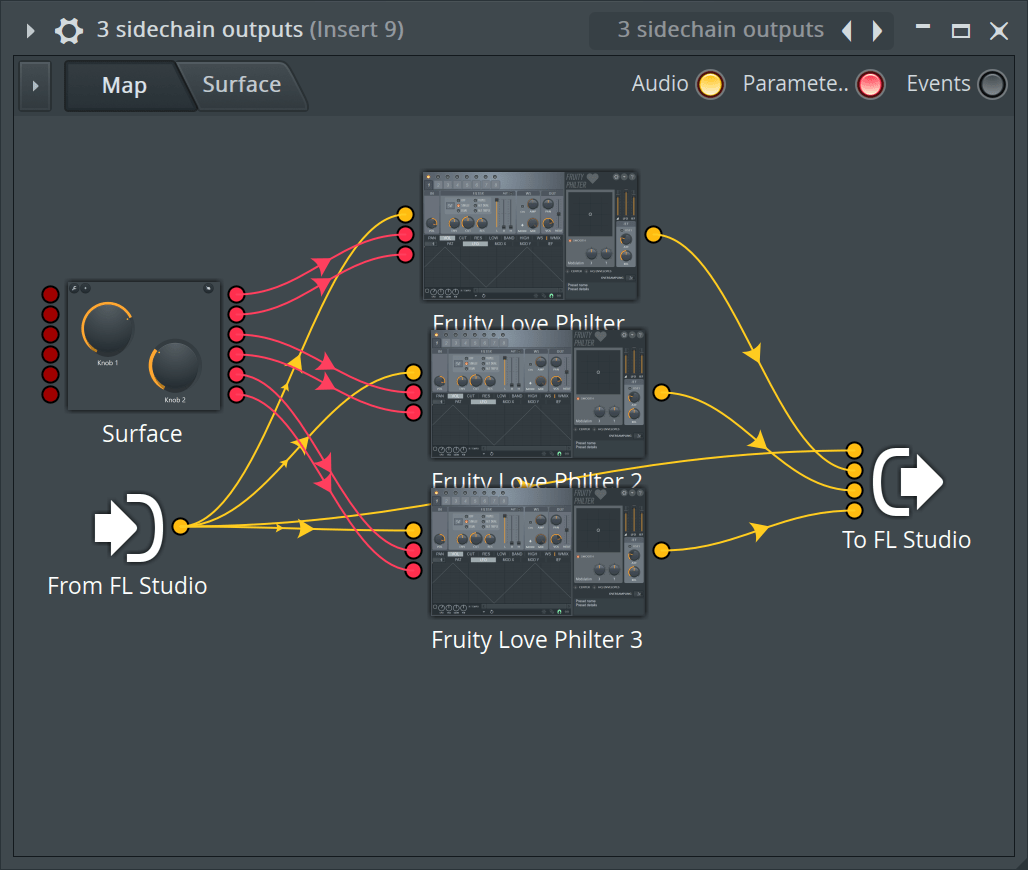Toggle the Audio connections visibility
The height and width of the screenshot is (870, 1028).
click(x=710, y=85)
